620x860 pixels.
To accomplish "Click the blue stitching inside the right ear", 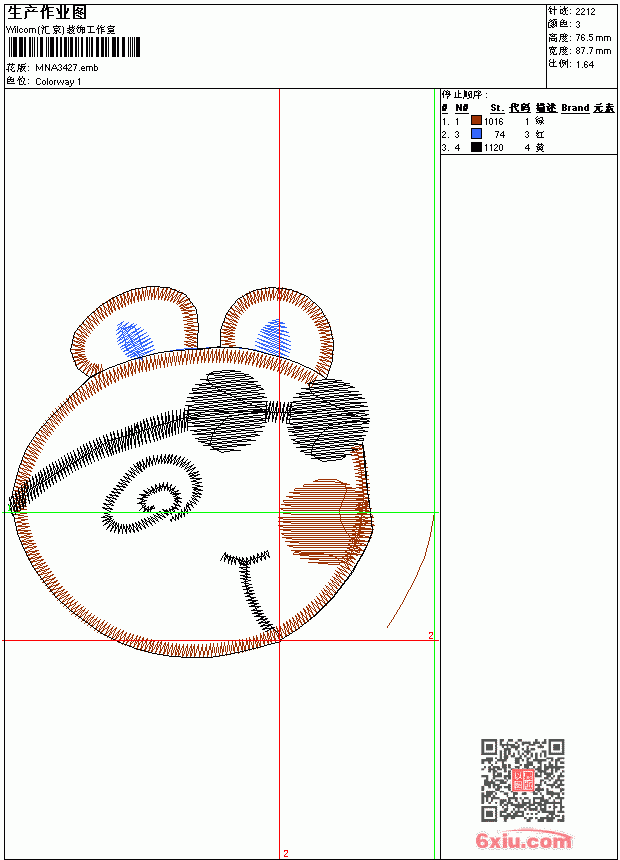I will (x=273, y=338).
